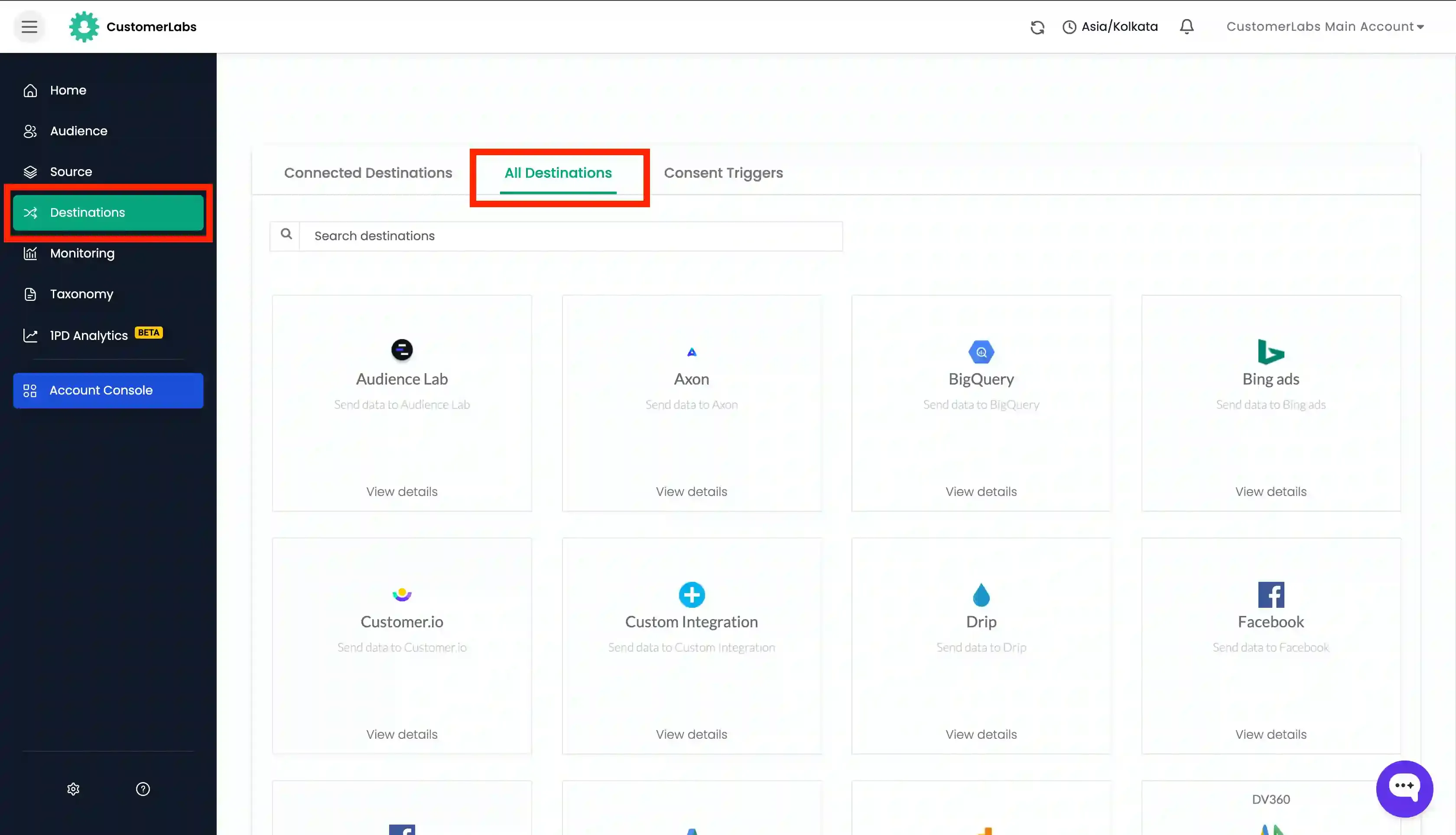Viewport: 1456px width, 835px height.
Task: View details for Drip
Action: pos(981,734)
